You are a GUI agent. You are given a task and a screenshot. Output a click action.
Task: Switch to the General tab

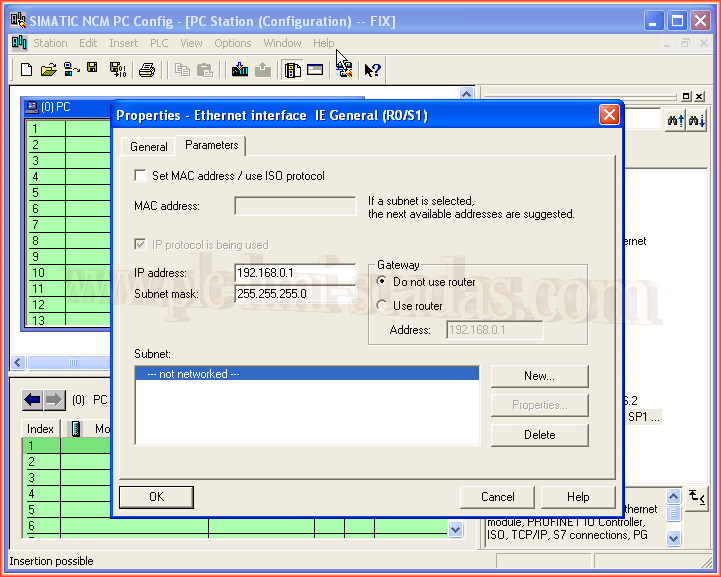149,147
